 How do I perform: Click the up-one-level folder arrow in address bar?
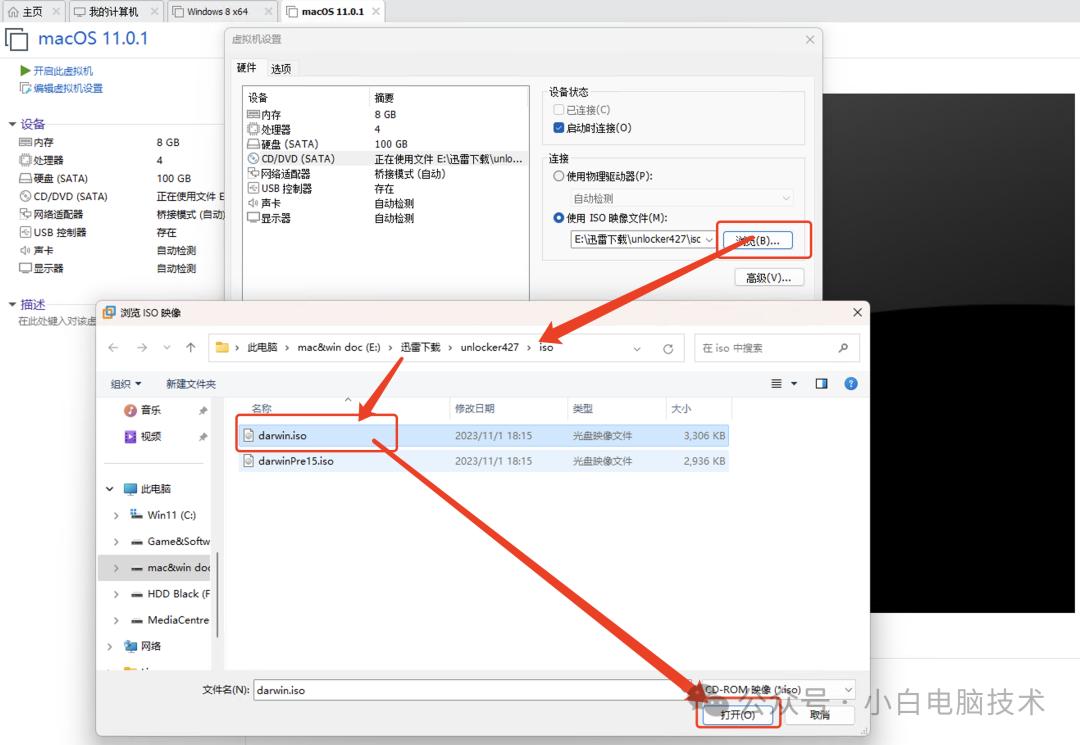pos(190,346)
